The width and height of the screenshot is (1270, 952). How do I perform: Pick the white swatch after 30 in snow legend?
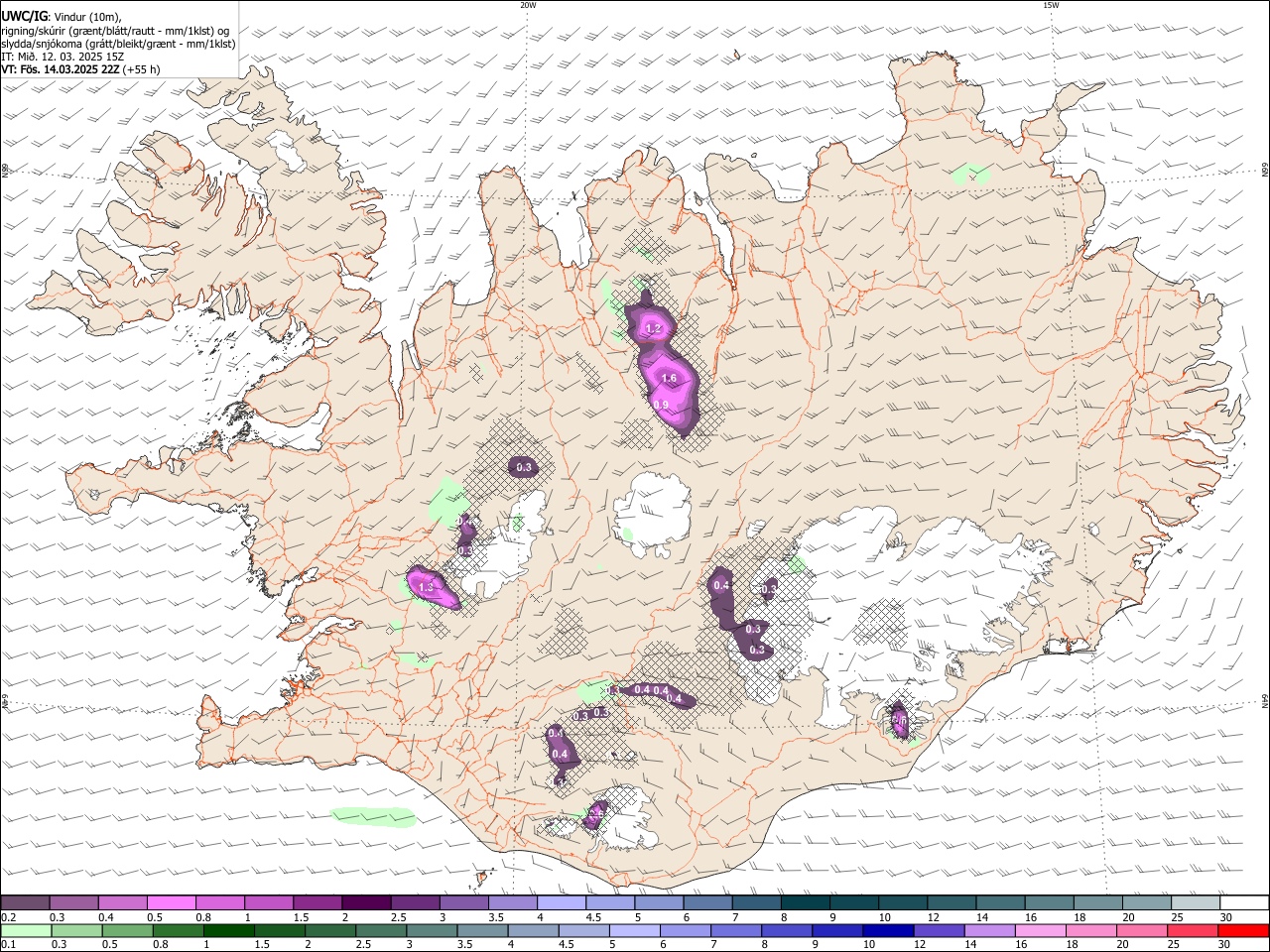1244,902
